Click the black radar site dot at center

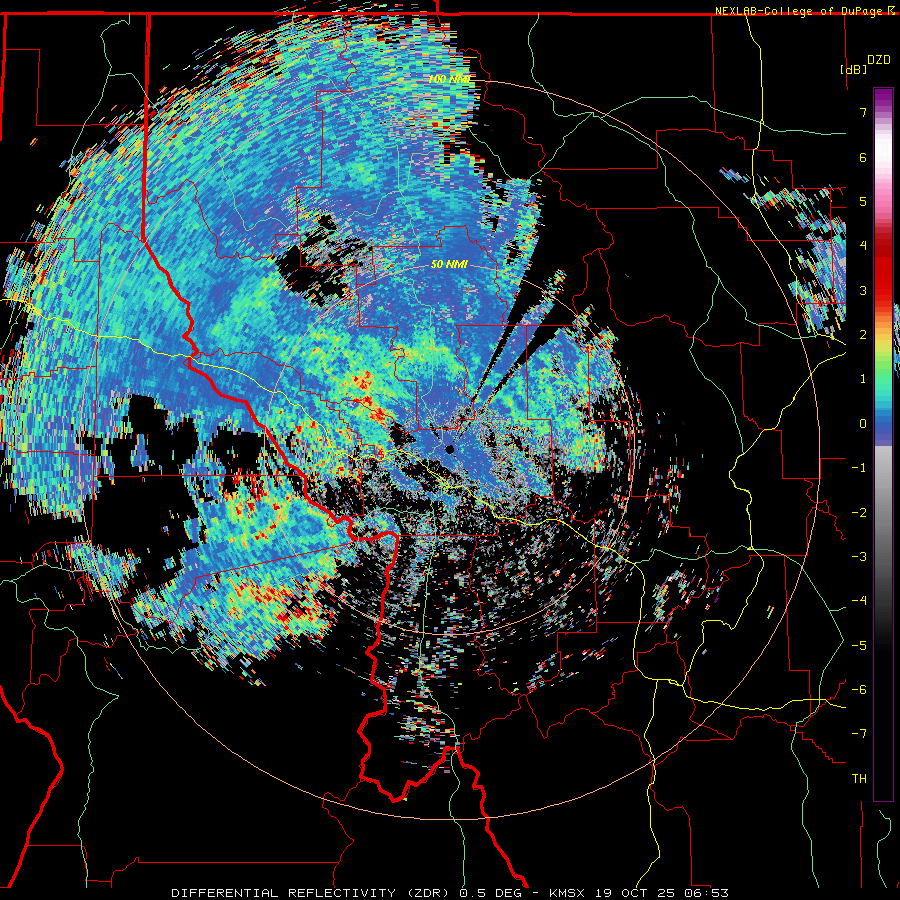[x=449, y=449]
